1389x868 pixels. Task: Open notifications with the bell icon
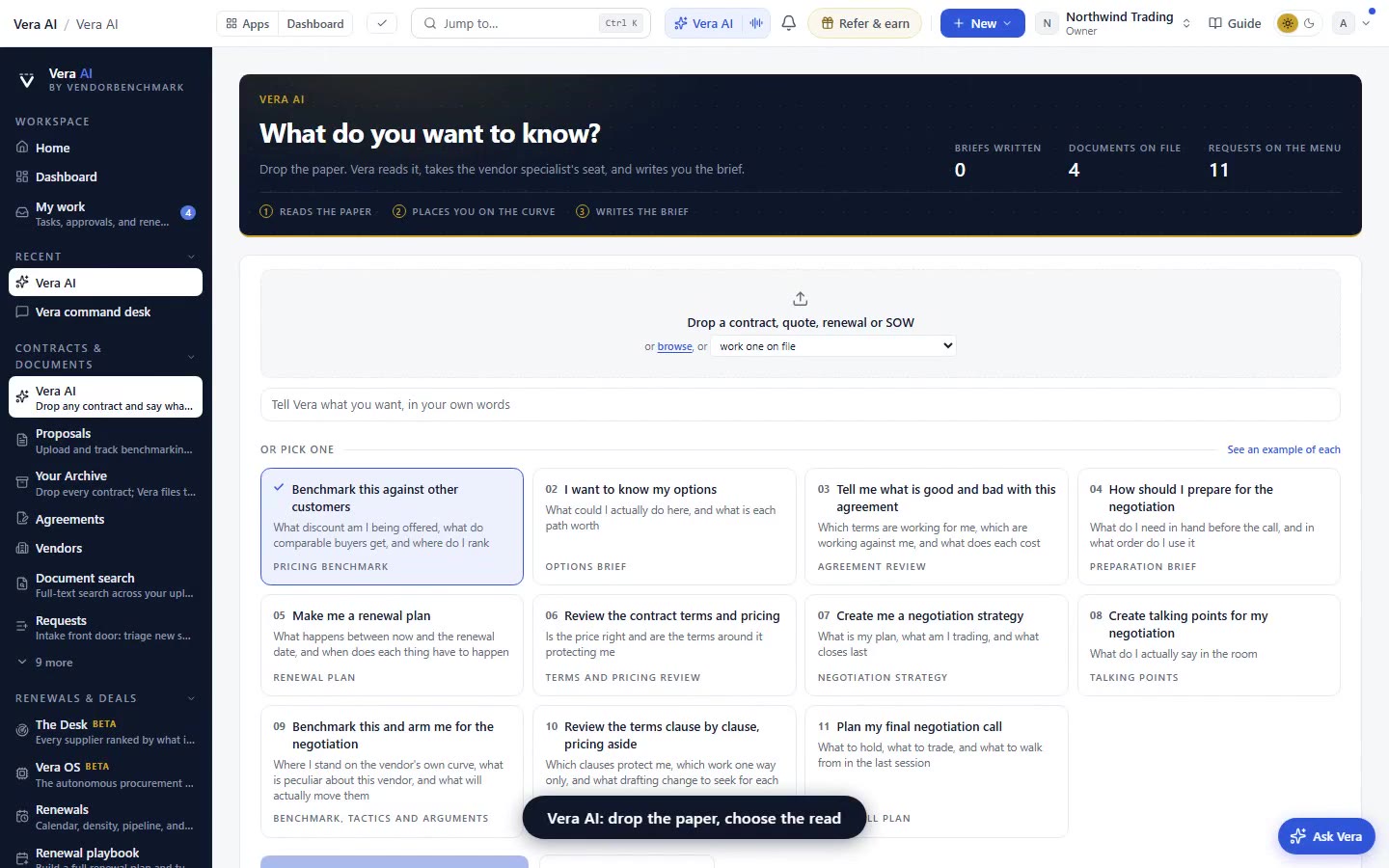[789, 23]
